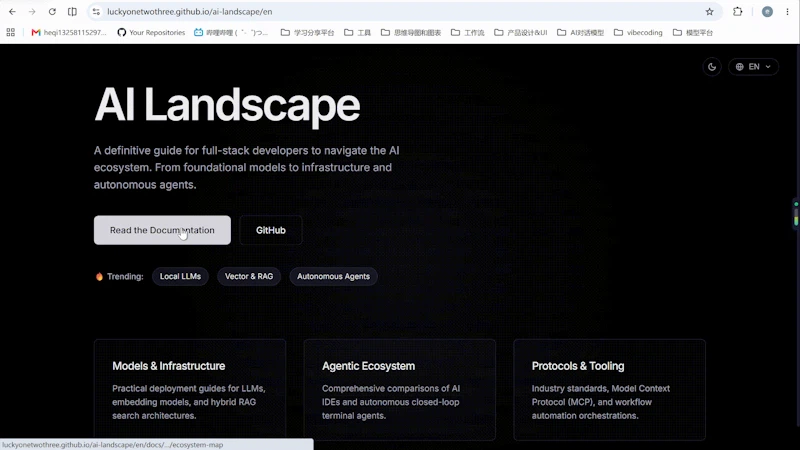The height and width of the screenshot is (450, 800).
Task: Select the Local LLMs trending tag
Action: click(x=180, y=277)
